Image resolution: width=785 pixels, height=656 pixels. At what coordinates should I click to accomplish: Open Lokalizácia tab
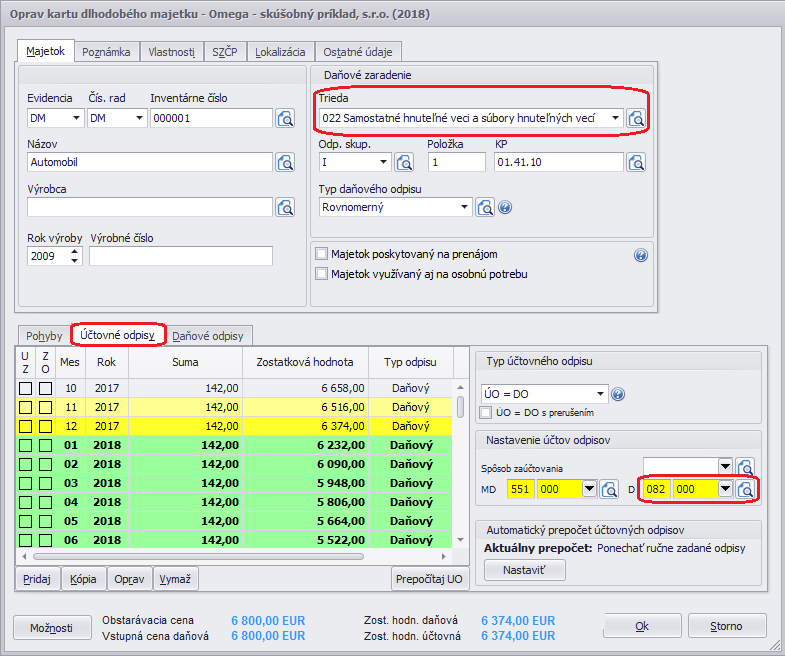tap(280, 52)
